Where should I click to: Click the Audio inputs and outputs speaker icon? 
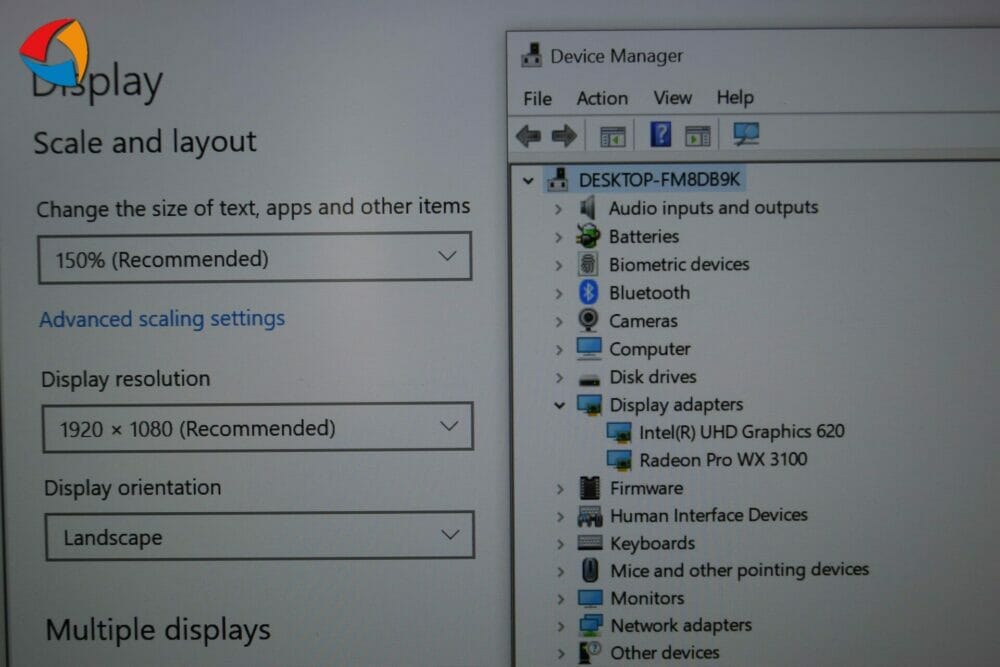587,208
